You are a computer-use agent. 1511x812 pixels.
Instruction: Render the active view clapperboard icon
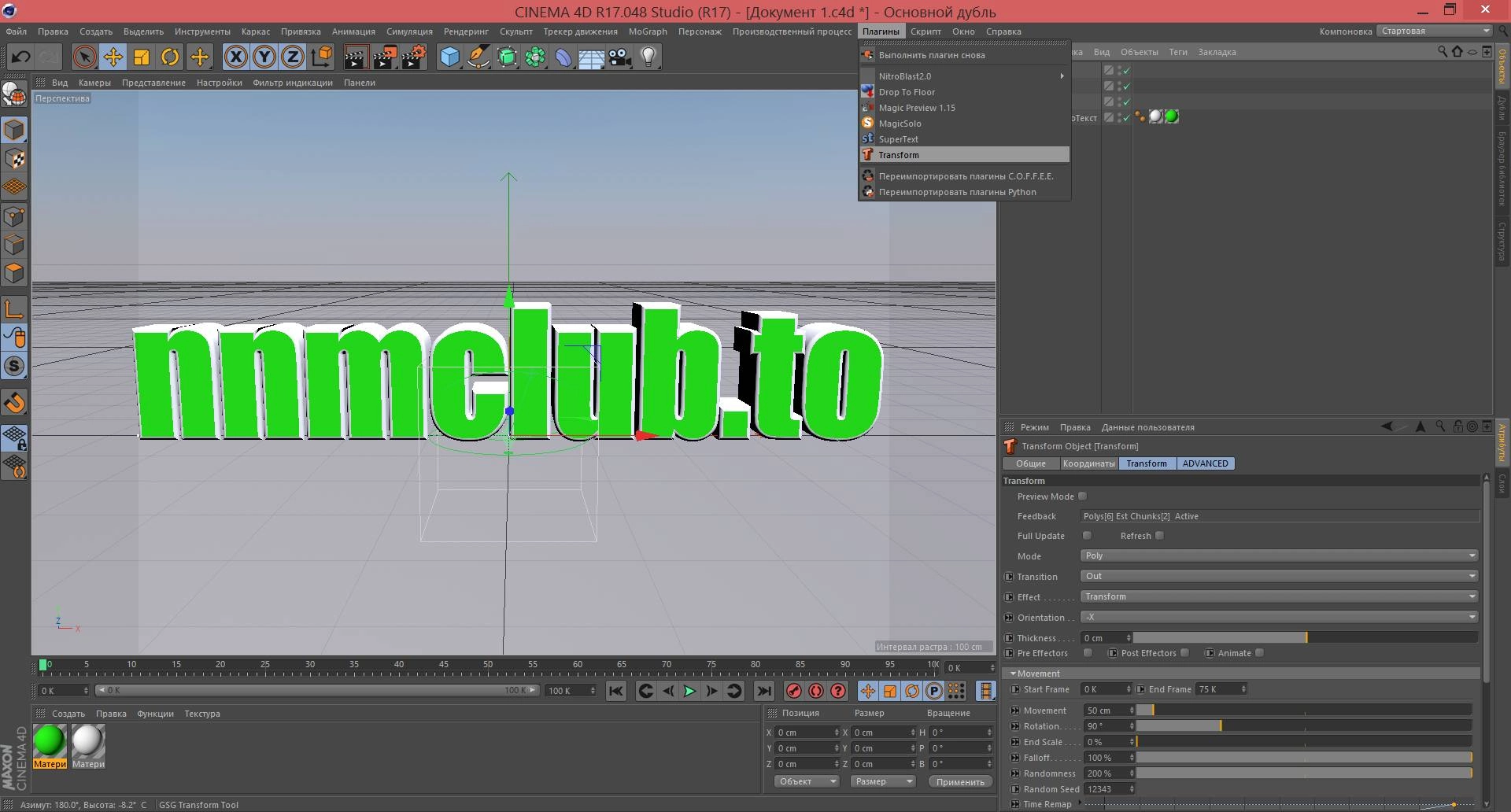(x=356, y=57)
